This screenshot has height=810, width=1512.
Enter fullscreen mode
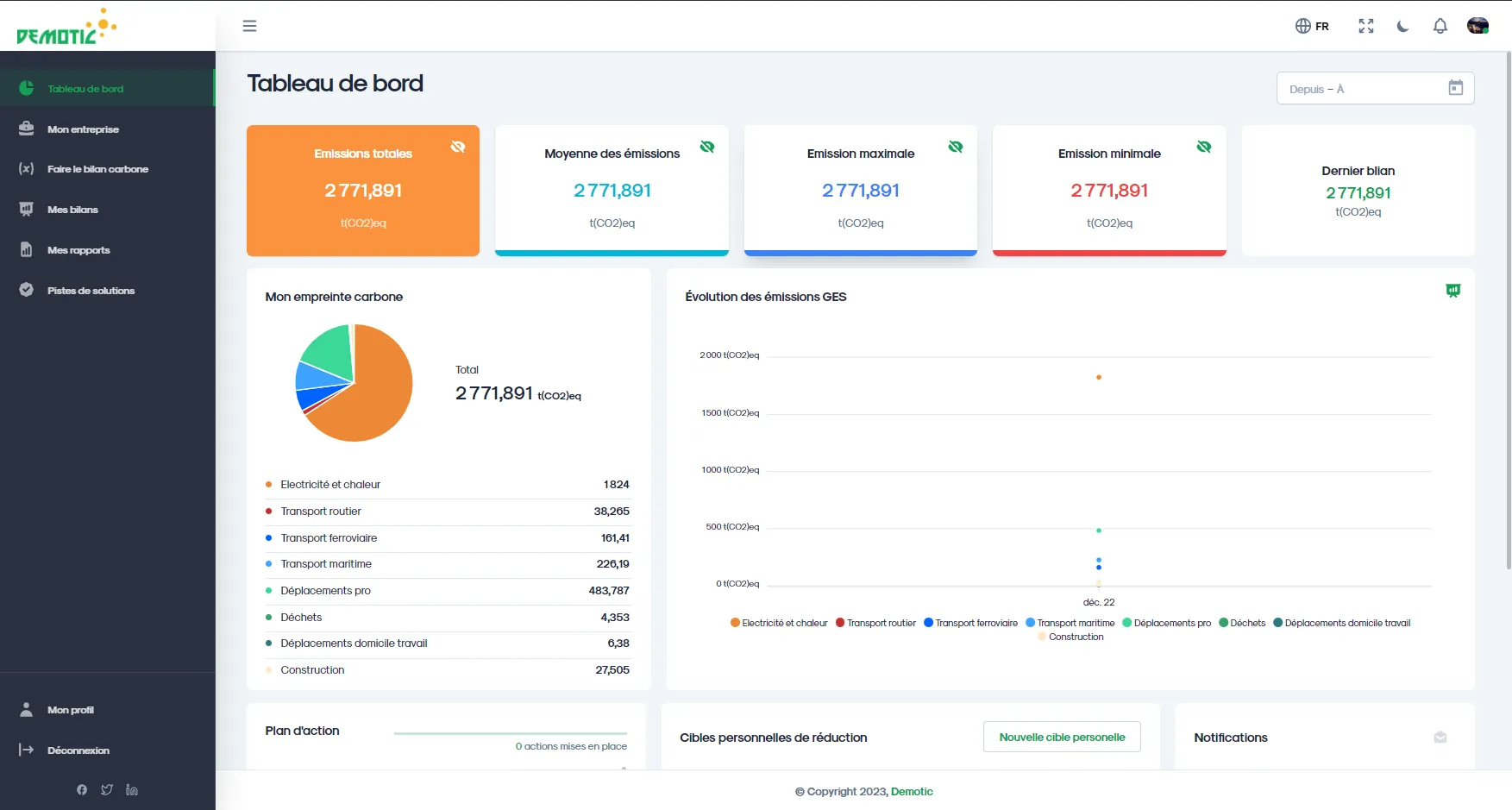click(x=1366, y=26)
